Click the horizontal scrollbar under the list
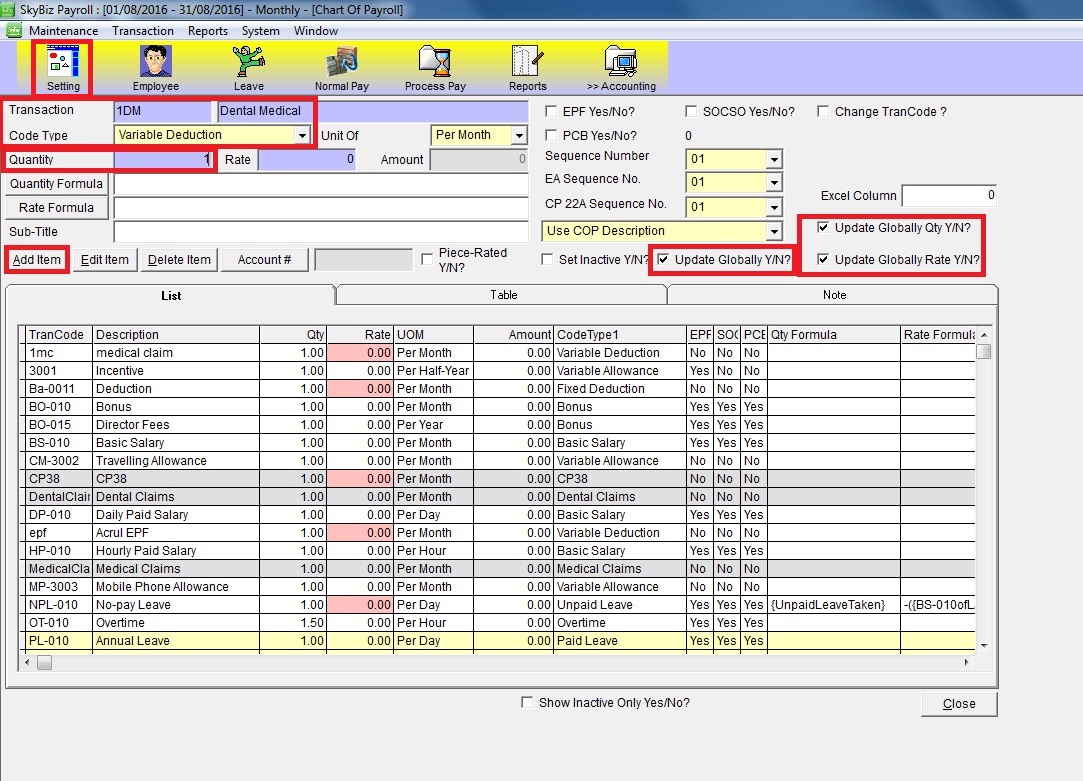This screenshot has height=781, width=1083. pyautogui.click(x=500, y=662)
